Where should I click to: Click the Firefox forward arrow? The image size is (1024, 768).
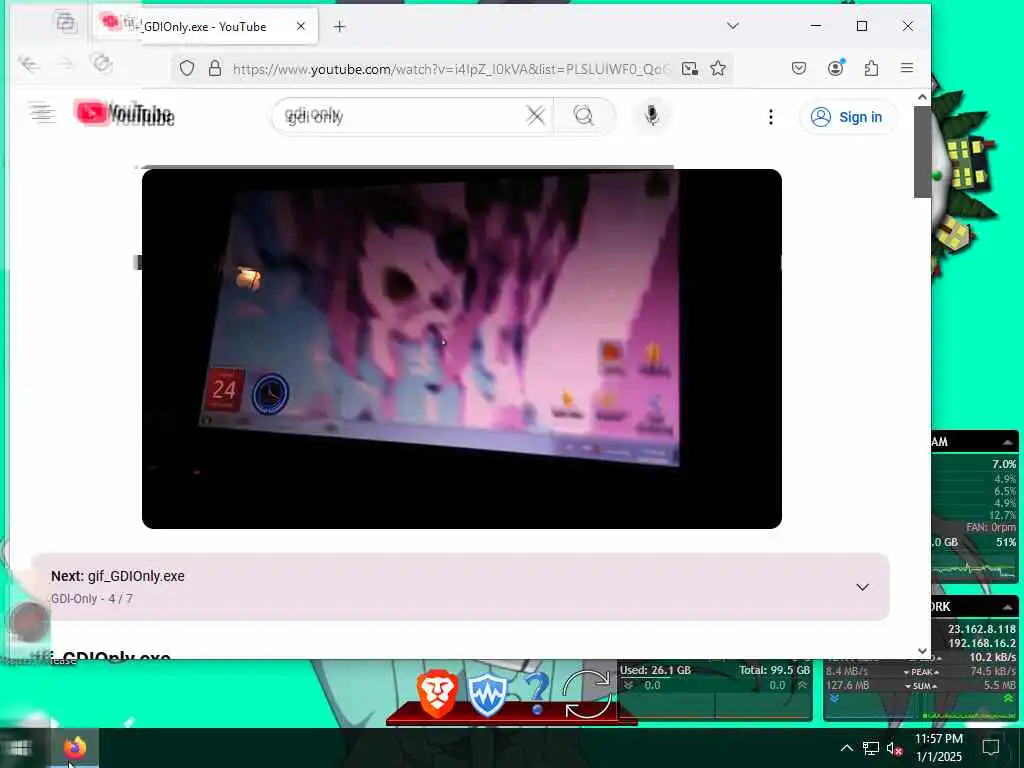65,64
